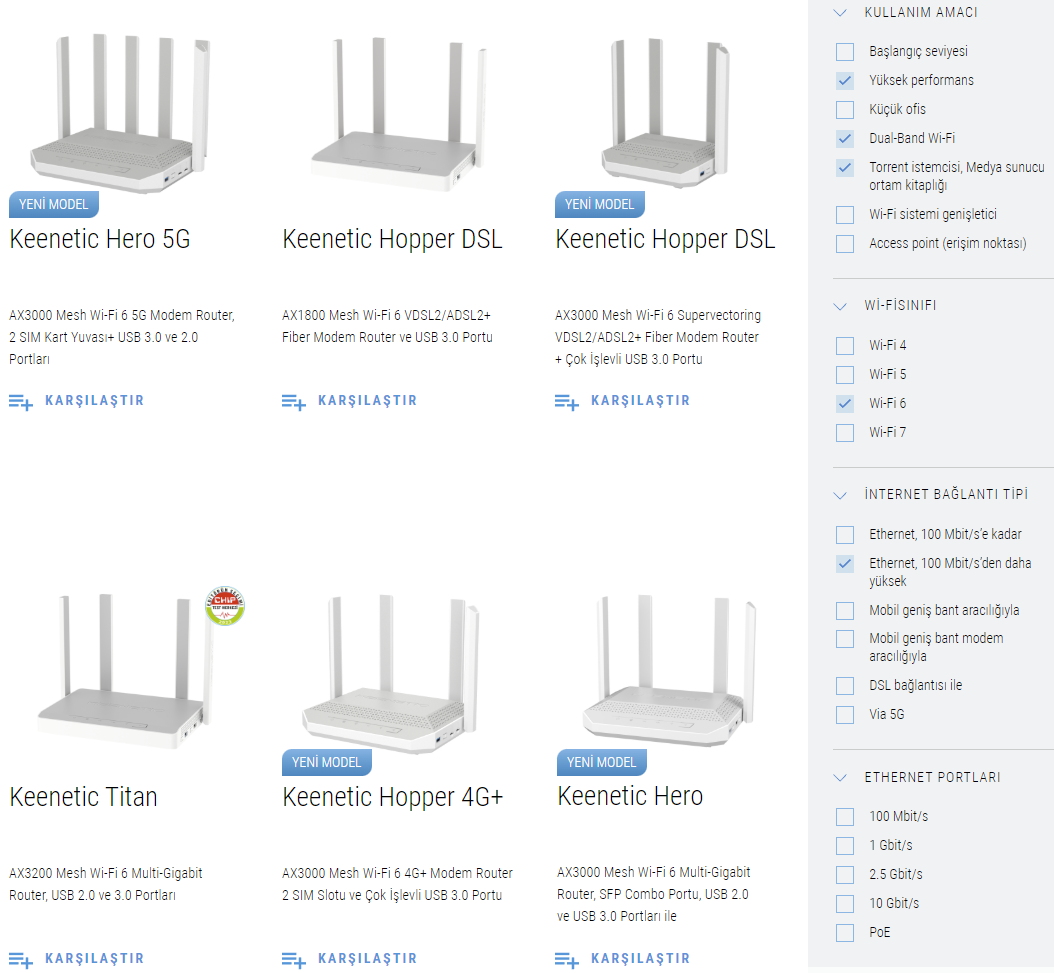Click the Torrent istemcisi, Medya sunucu label
The width and height of the screenshot is (1054, 973).
click(x=957, y=176)
